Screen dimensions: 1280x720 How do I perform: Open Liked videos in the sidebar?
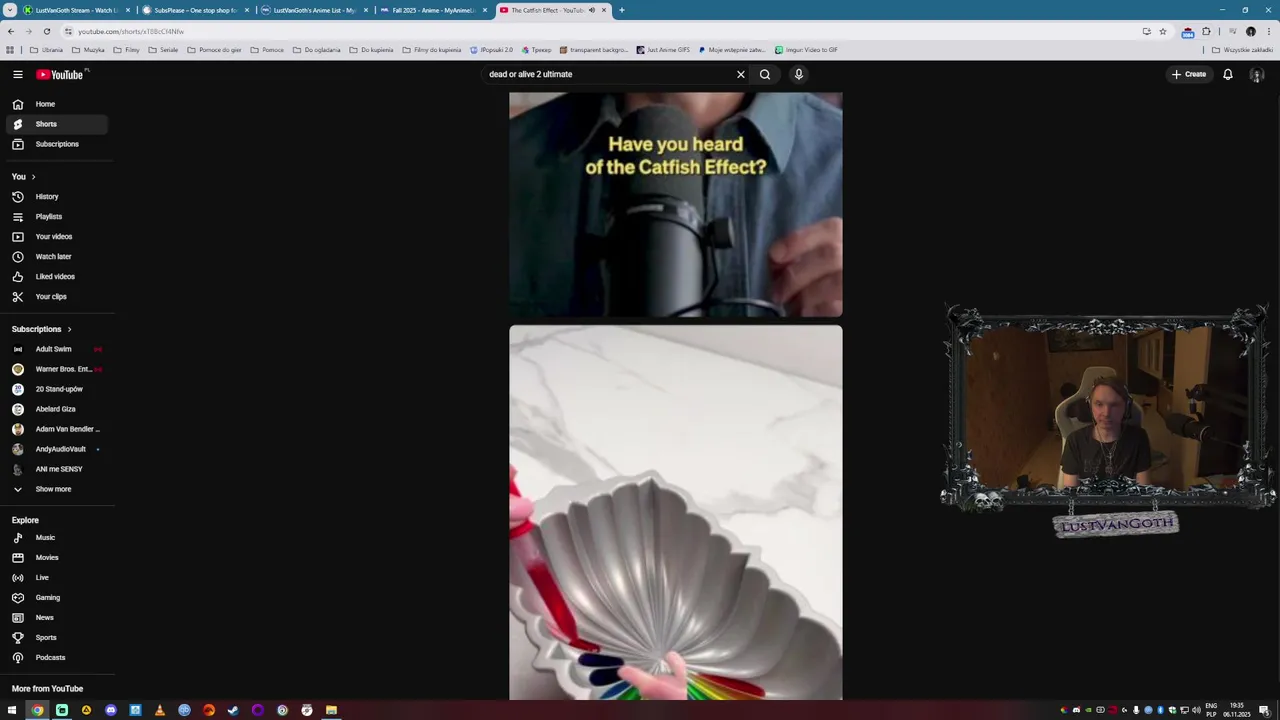(x=57, y=277)
